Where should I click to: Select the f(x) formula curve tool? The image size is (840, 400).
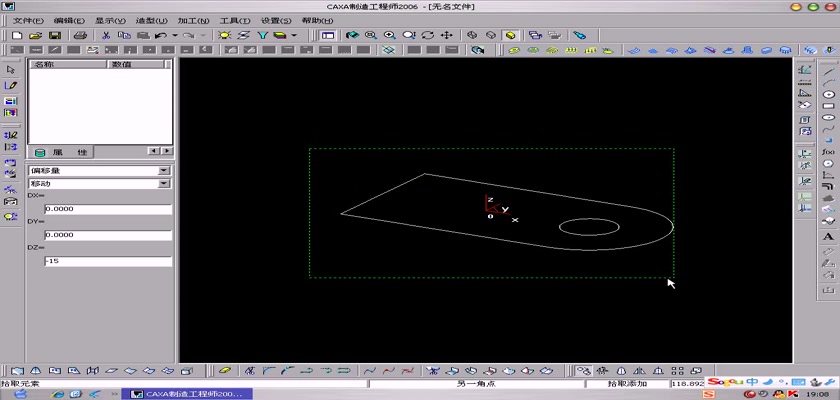(828, 152)
